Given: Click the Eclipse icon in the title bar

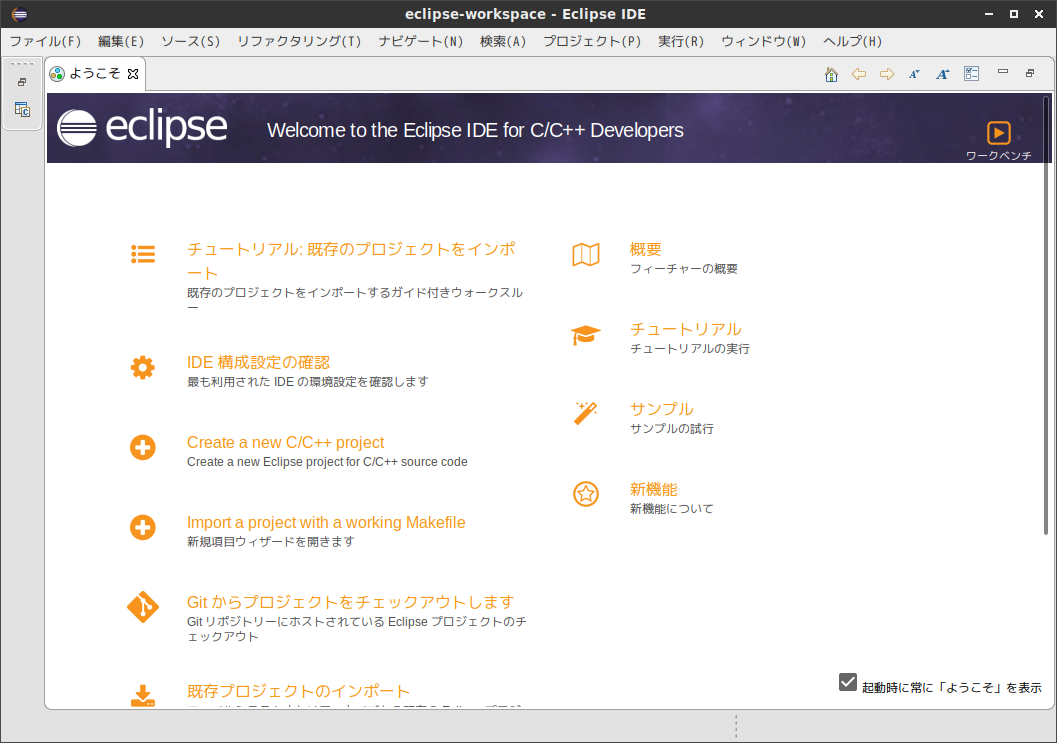Looking at the screenshot, I should (x=20, y=13).
